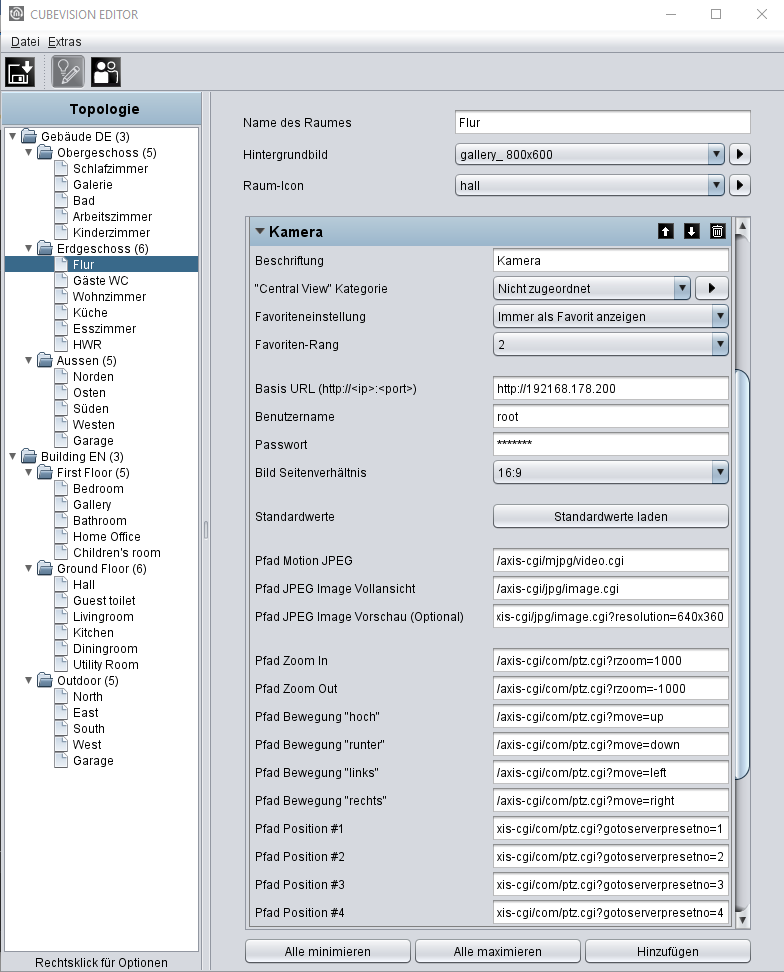The height and width of the screenshot is (972, 784).
Task: Move the Kamera panel down
Action: [x=692, y=232]
